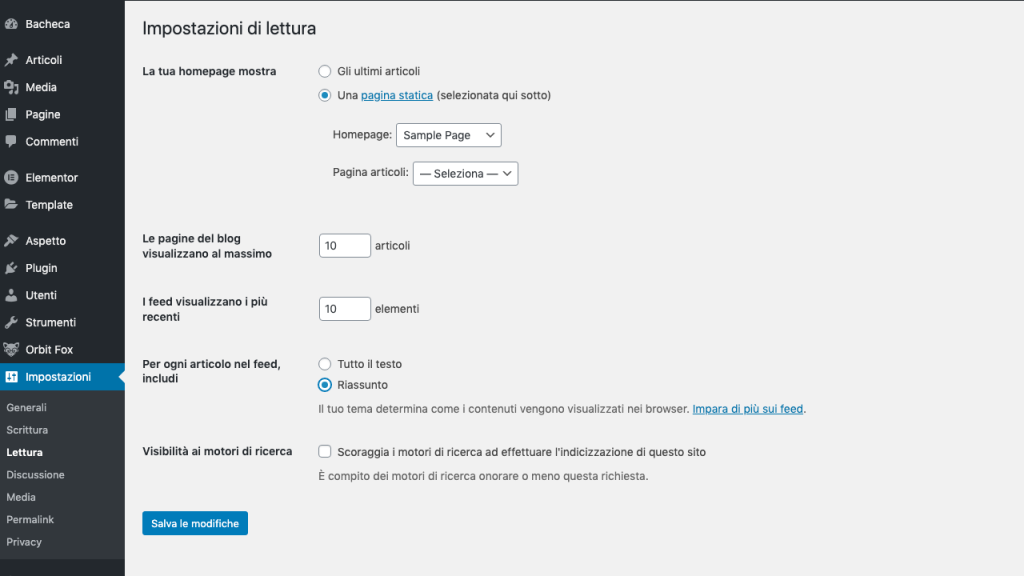Click the Media library icon in main menu

pos(11,87)
